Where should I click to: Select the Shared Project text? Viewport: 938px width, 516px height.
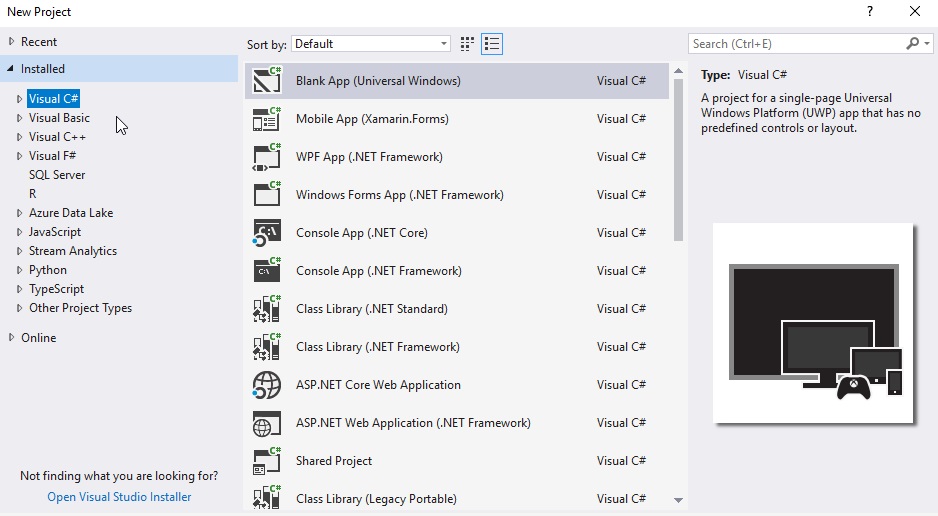[x=334, y=460]
